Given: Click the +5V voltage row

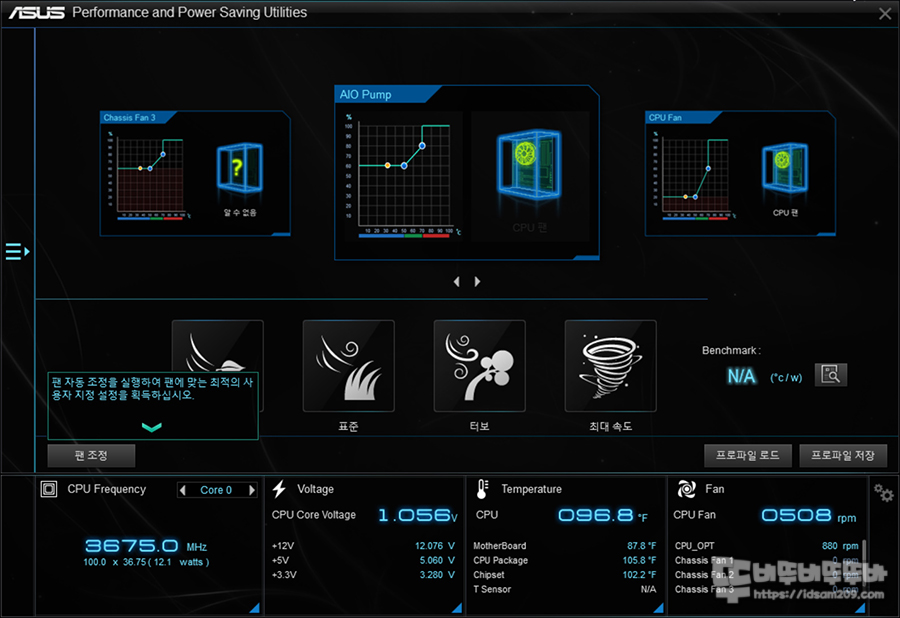Looking at the screenshot, I should pyautogui.click(x=363, y=560).
